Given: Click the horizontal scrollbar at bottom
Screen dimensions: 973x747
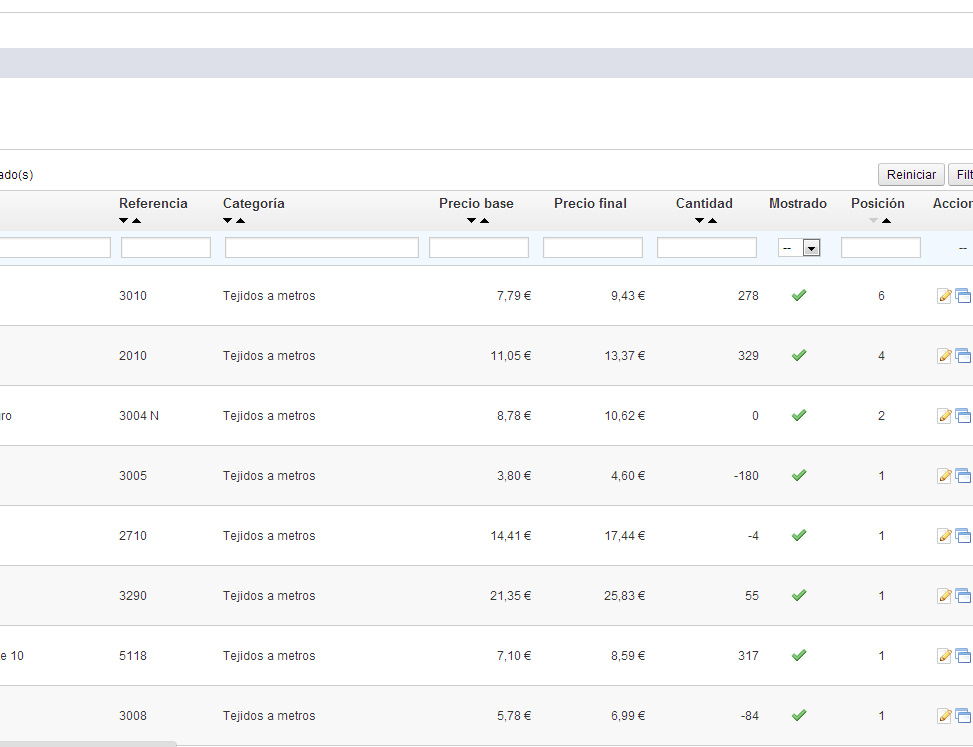Looking at the screenshot, I should [88, 743].
